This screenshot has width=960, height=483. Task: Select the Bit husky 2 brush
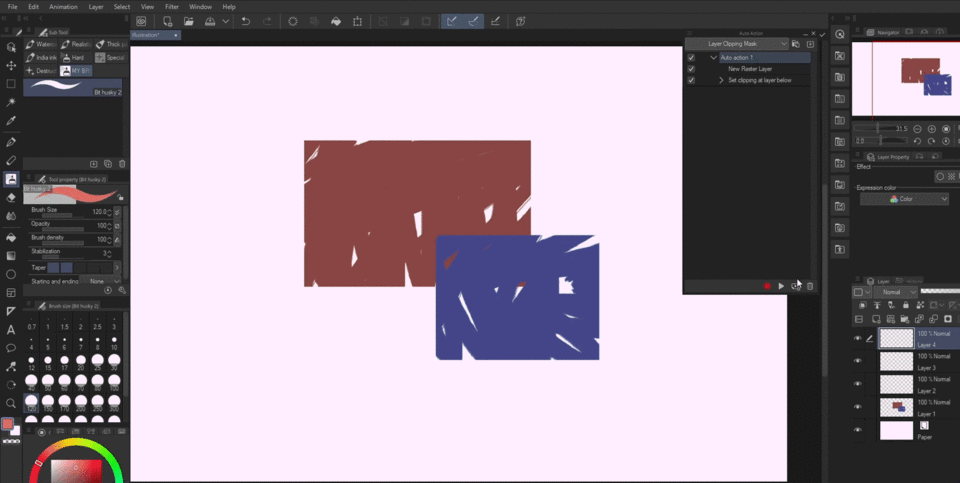point(73,88)
